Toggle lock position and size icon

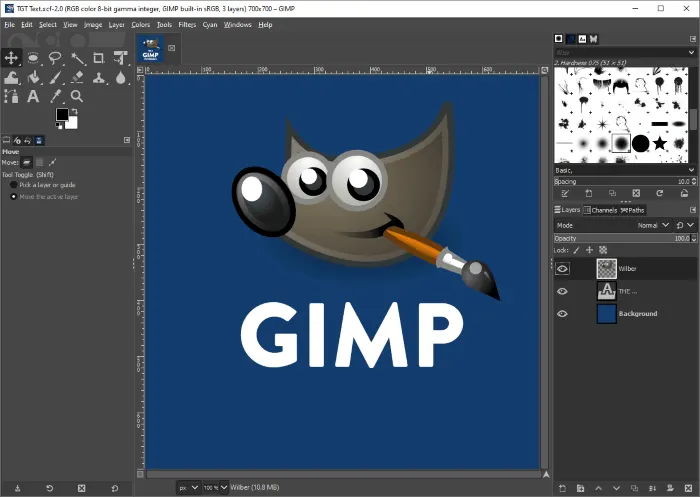(589, 250)
